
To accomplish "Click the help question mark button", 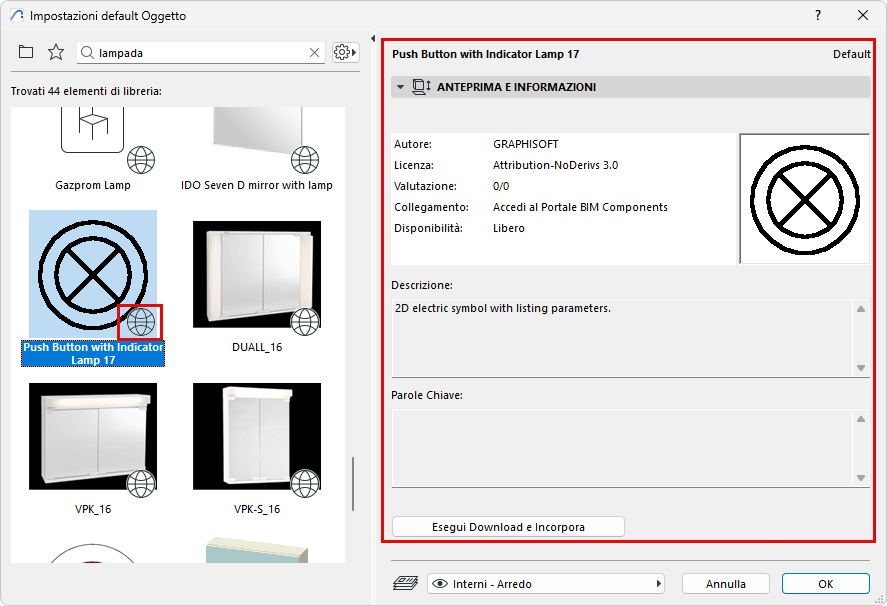I will click(817, 15).
